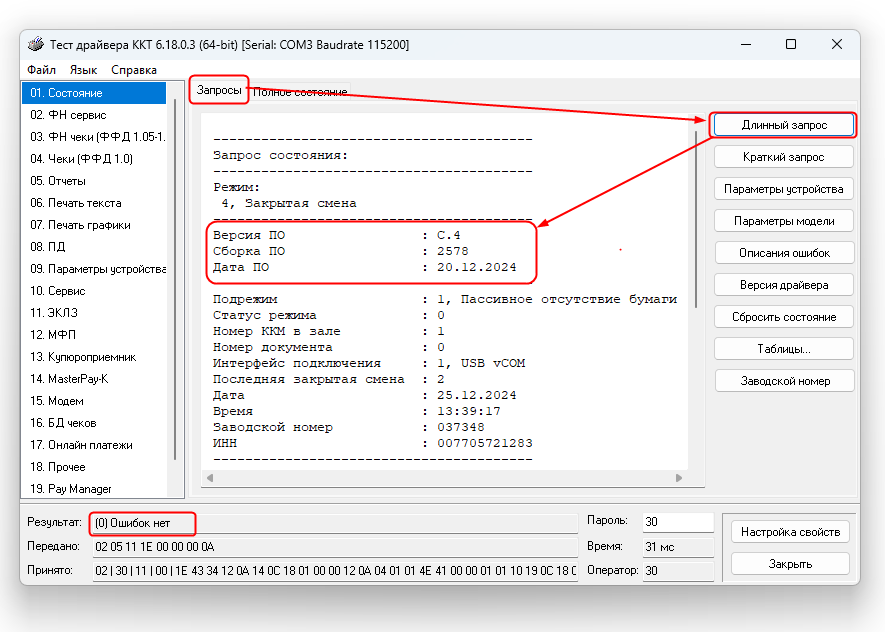Image resolution: width=885 pixels, height=632 pixels.
Task: Choose 15. Модем in the sidebar
Action: tap(59, 401)
